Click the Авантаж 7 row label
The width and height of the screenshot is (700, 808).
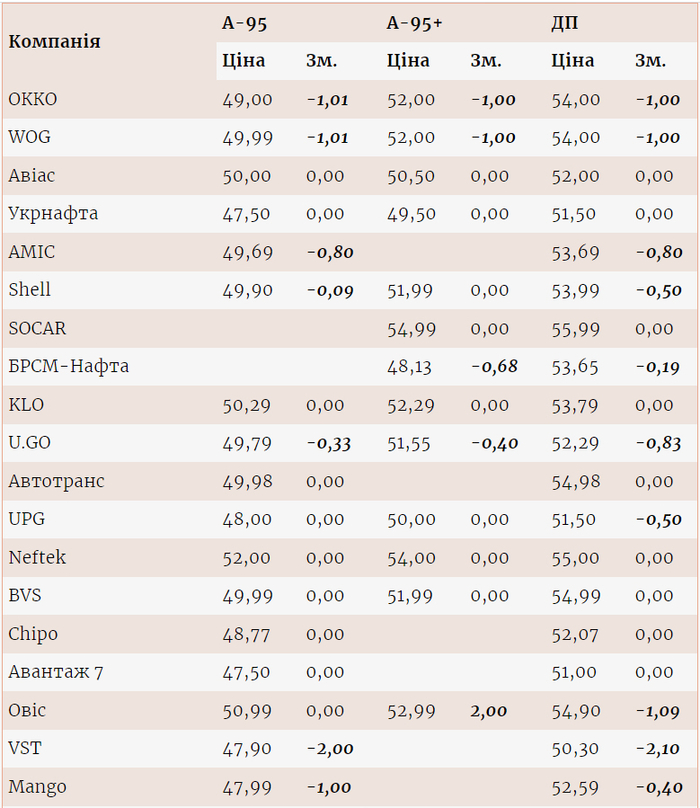(55, 671)
